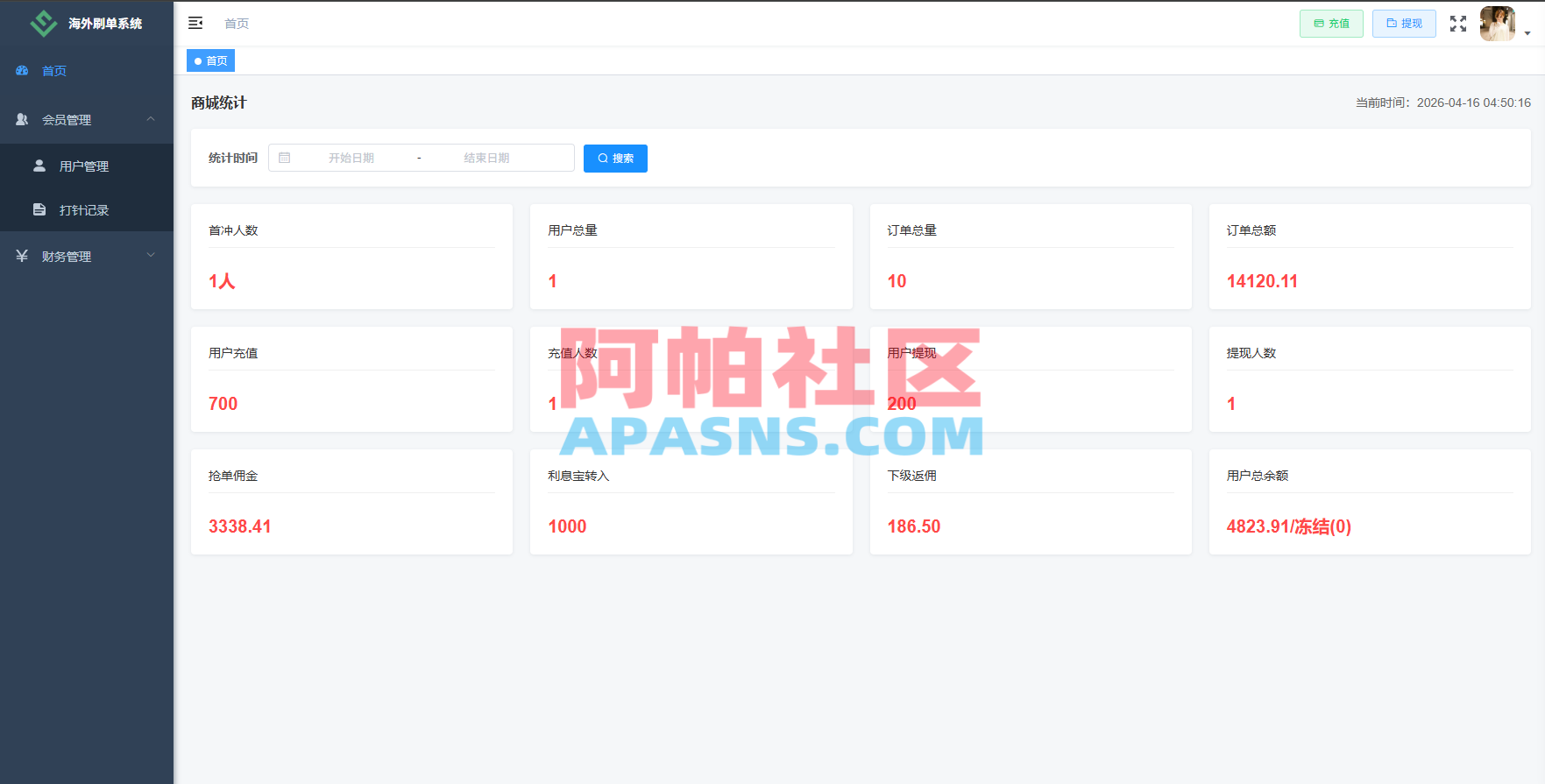This screenshot has width=1545, height=784.
Task: Click the green 充值 button
Action: pos(1331,24)
